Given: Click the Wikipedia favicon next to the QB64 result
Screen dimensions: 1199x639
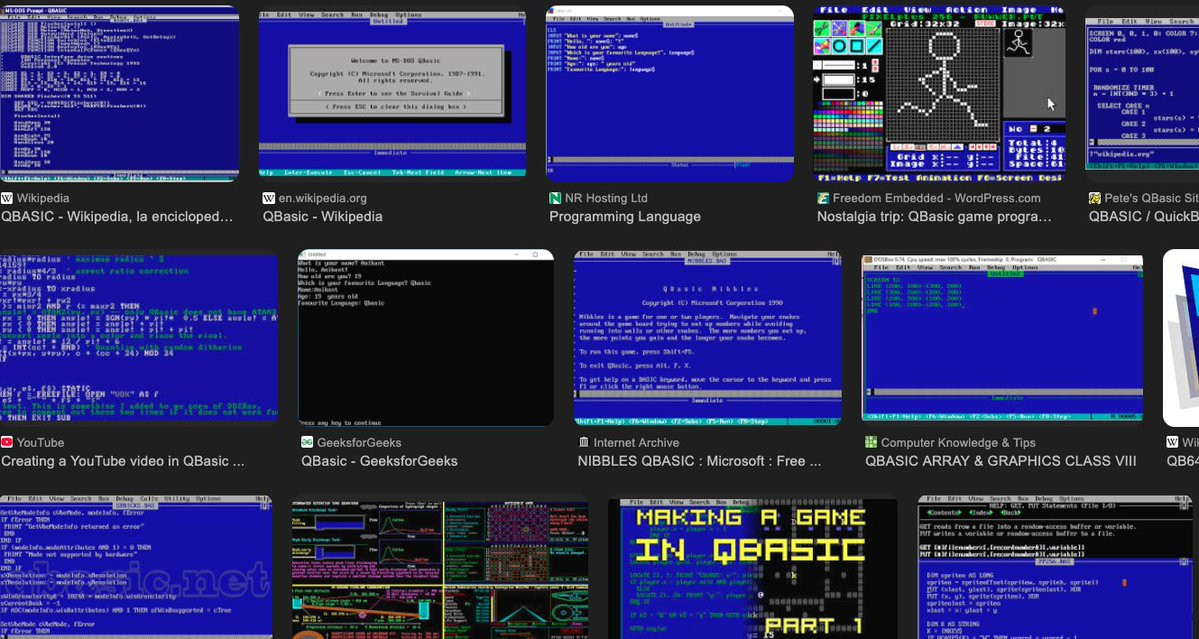Looking at the screenshot, I should point(1172,443).
